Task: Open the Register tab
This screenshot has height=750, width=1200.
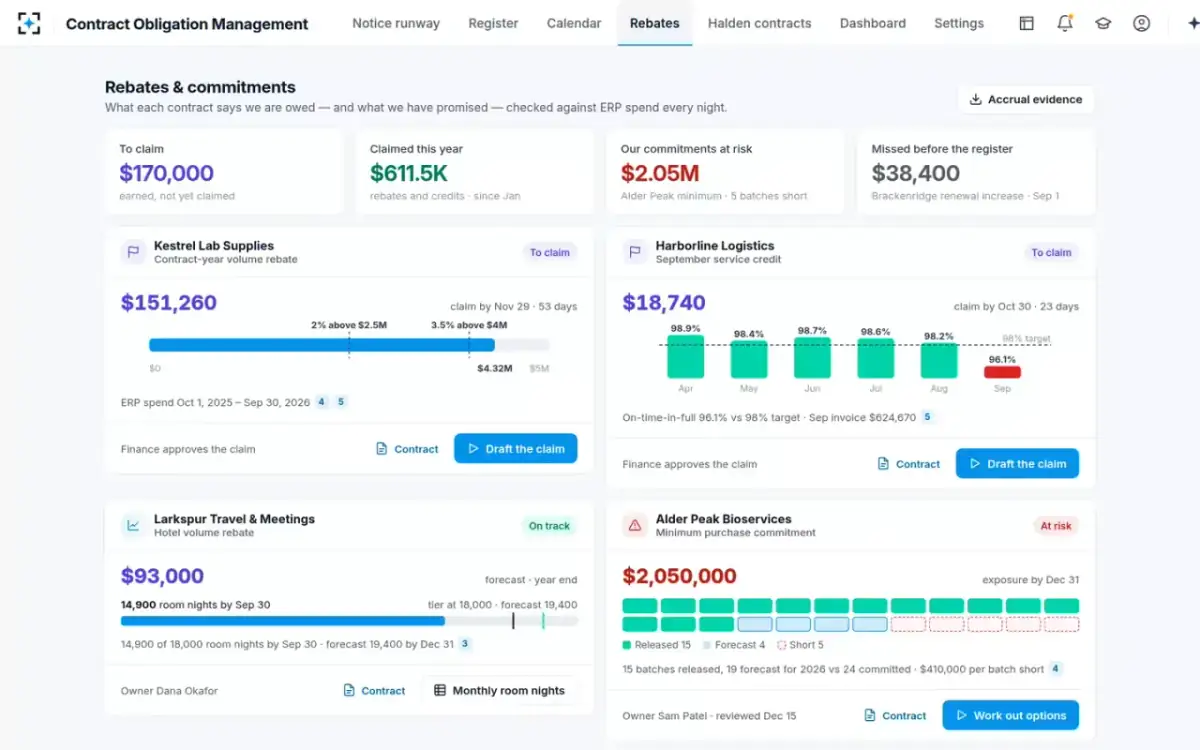Action: pyautogui.click(x=493, y=23)
